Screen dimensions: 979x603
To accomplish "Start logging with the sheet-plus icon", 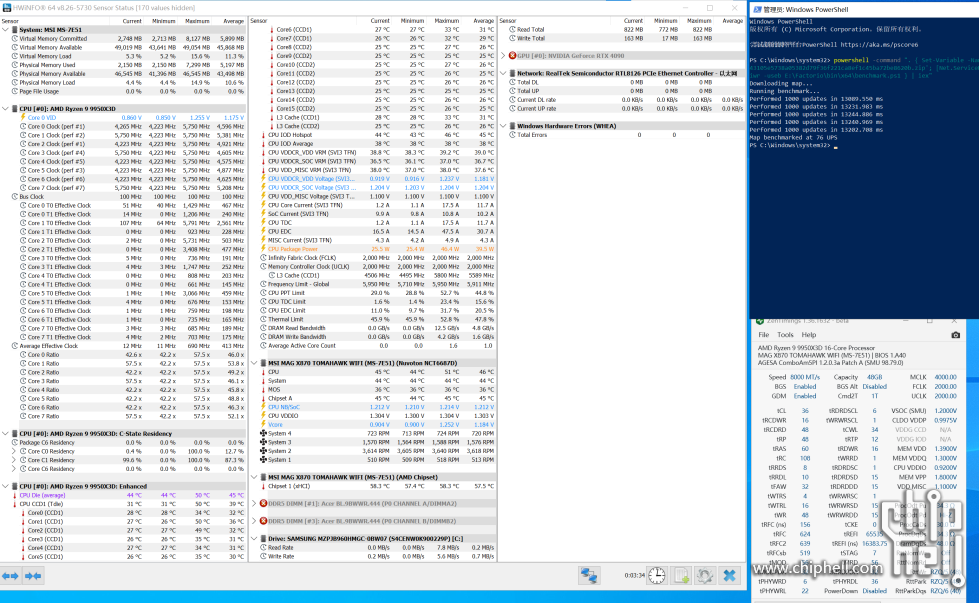I will [x=681, y=576].
